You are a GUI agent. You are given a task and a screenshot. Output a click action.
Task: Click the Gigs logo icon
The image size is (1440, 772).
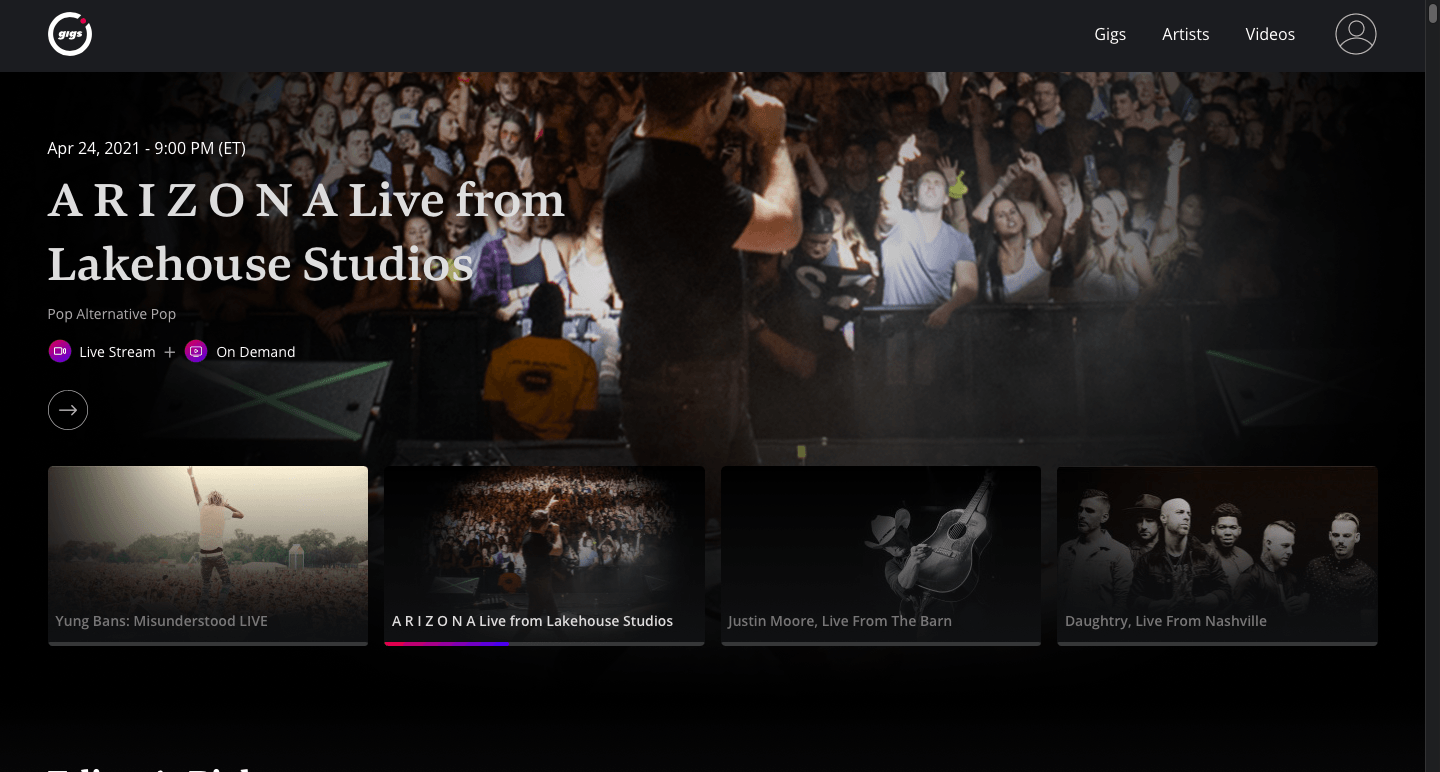click(x=70, y=35)
